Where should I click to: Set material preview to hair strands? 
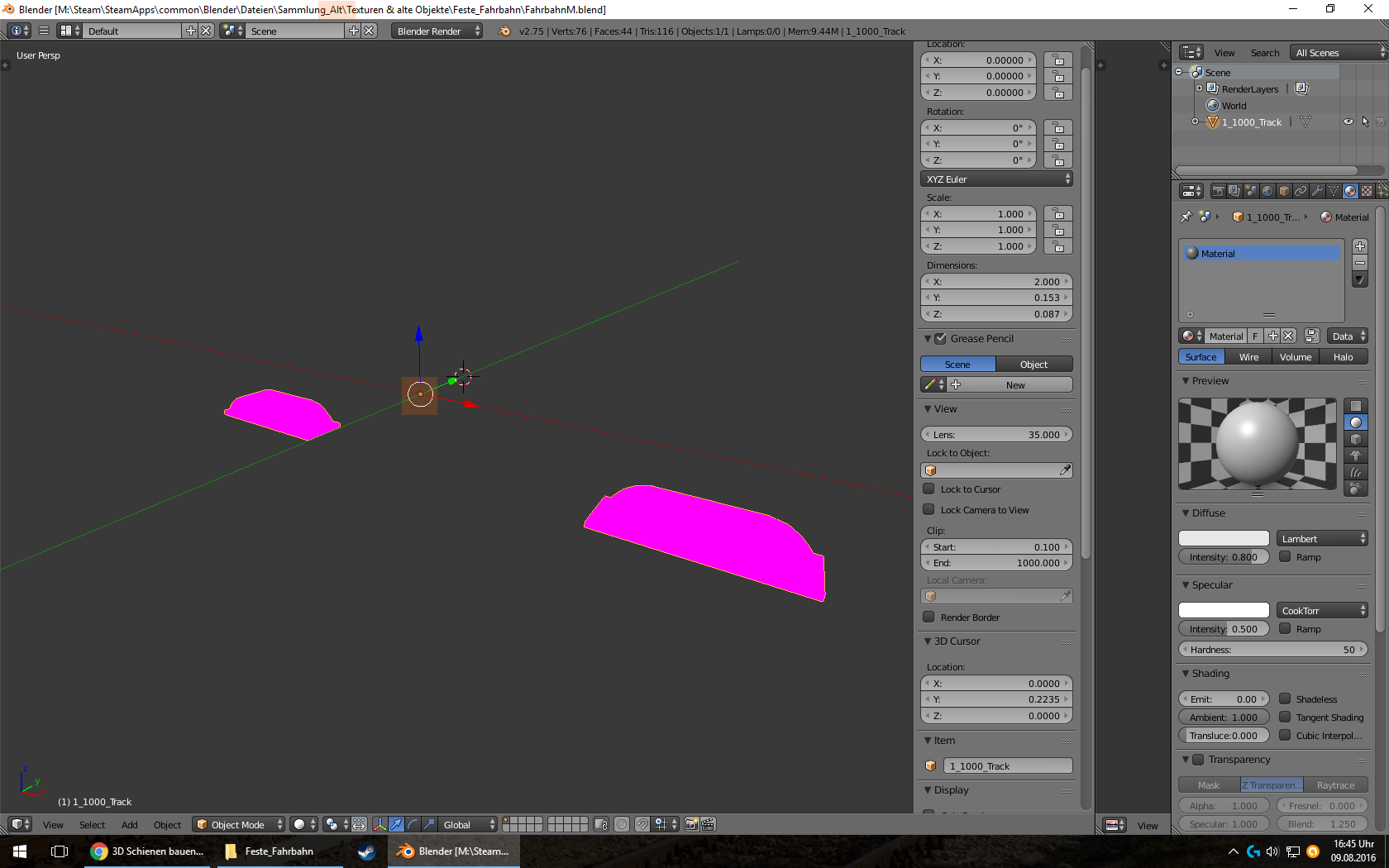coord(1356,472)
